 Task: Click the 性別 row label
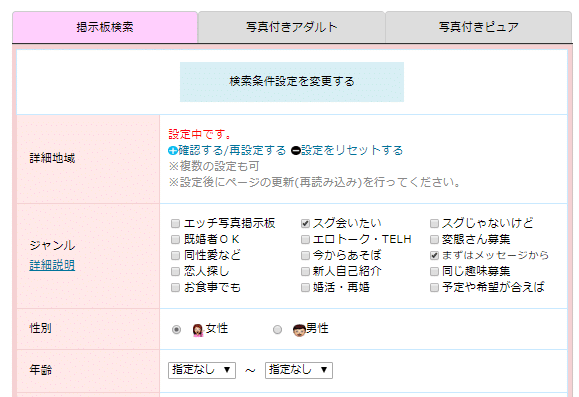click(x=41, y=328)
